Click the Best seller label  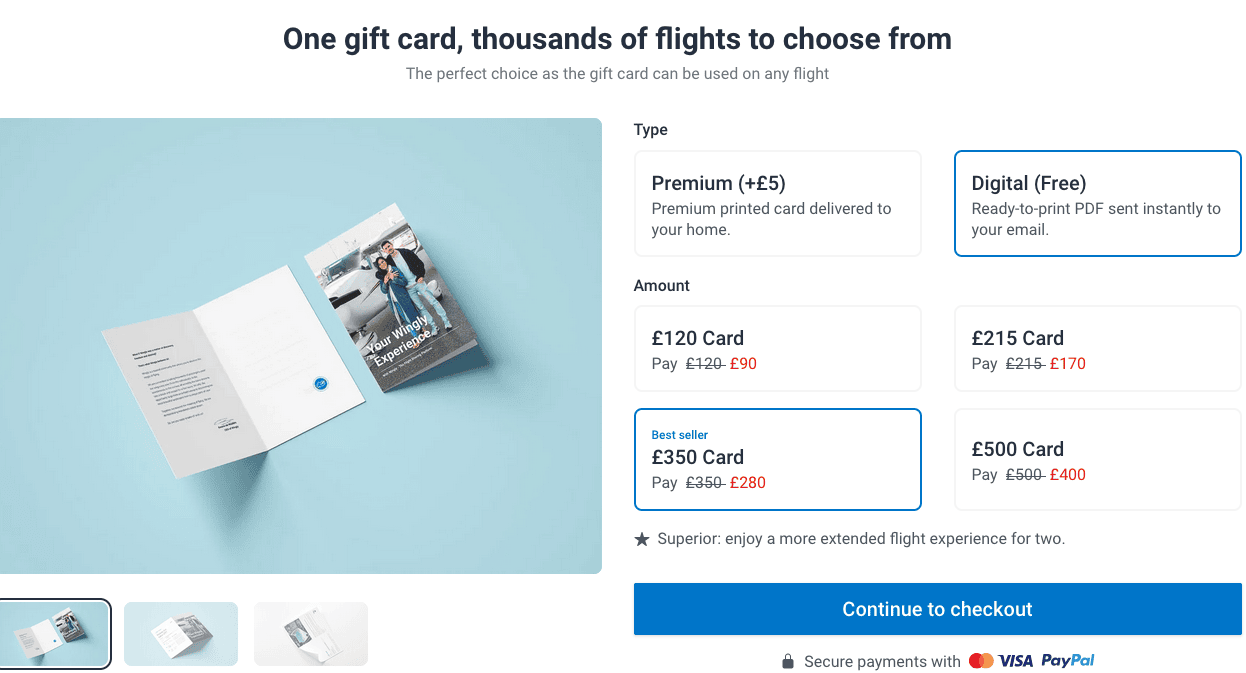pos(680,435)
